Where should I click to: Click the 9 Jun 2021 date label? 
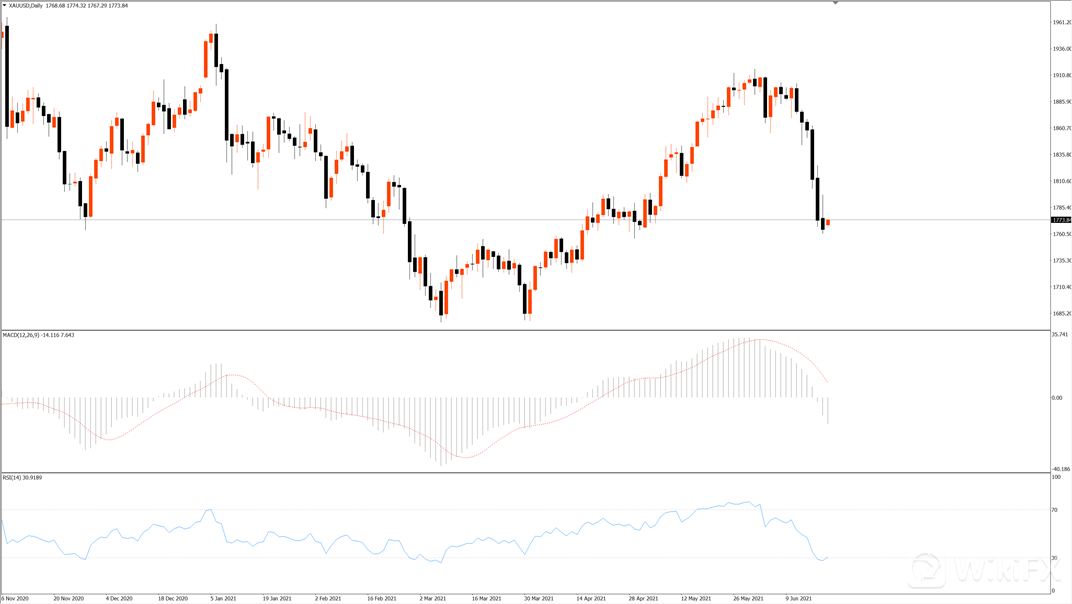pos(799,599)
